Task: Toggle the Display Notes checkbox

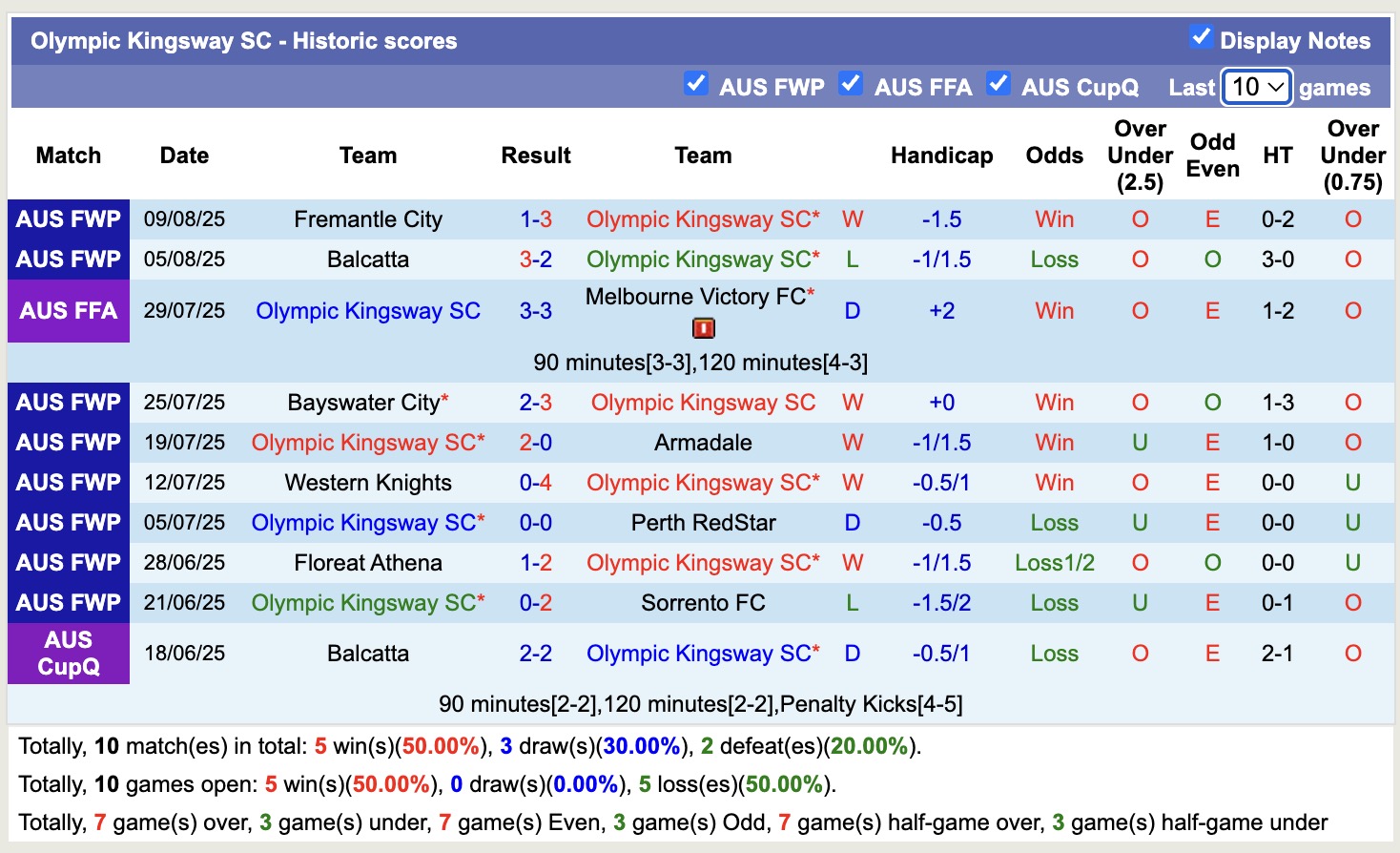Action: [x=1200, y=36]
